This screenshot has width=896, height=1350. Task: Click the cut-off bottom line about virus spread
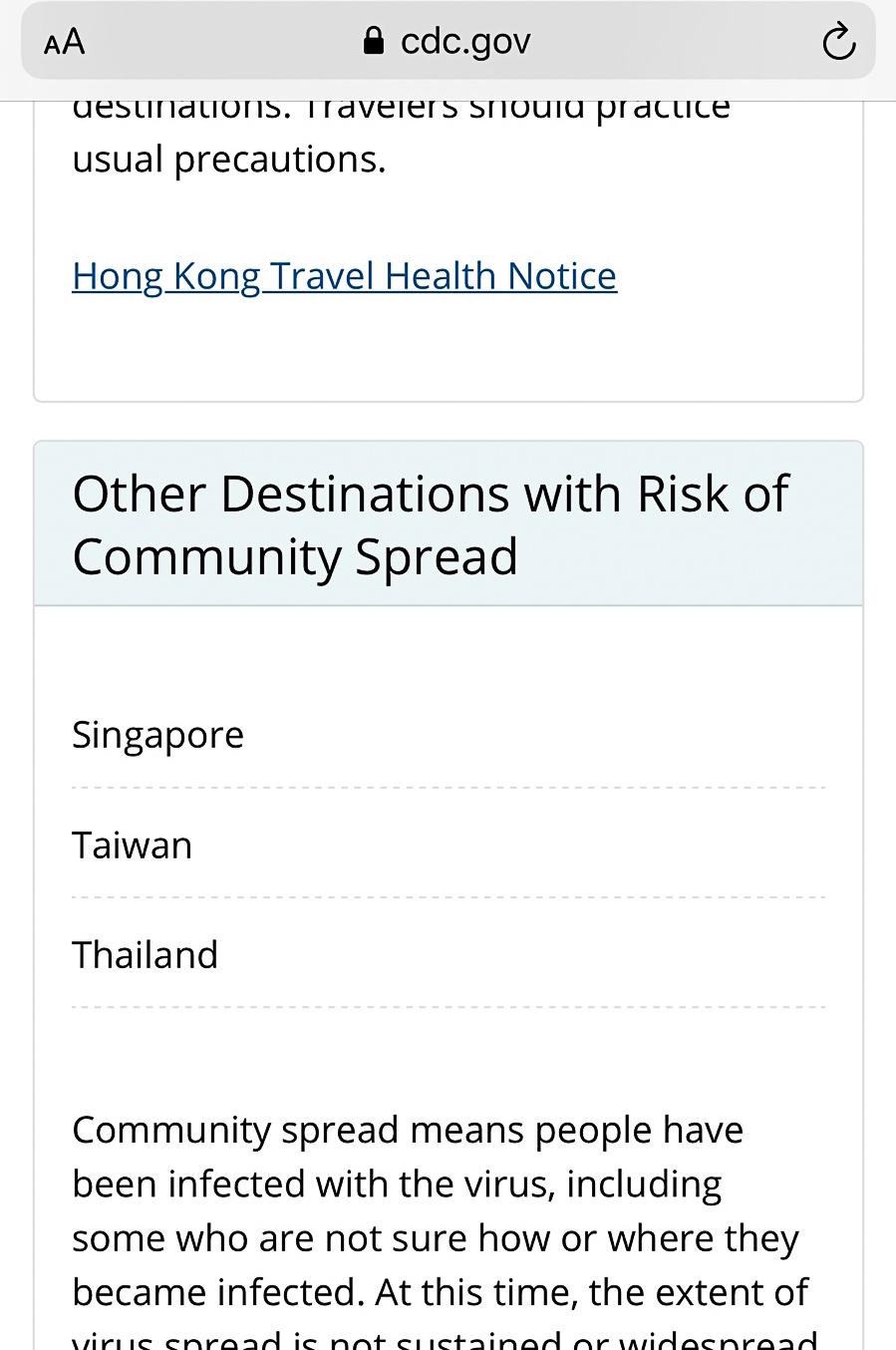(x=444, y=1339)
